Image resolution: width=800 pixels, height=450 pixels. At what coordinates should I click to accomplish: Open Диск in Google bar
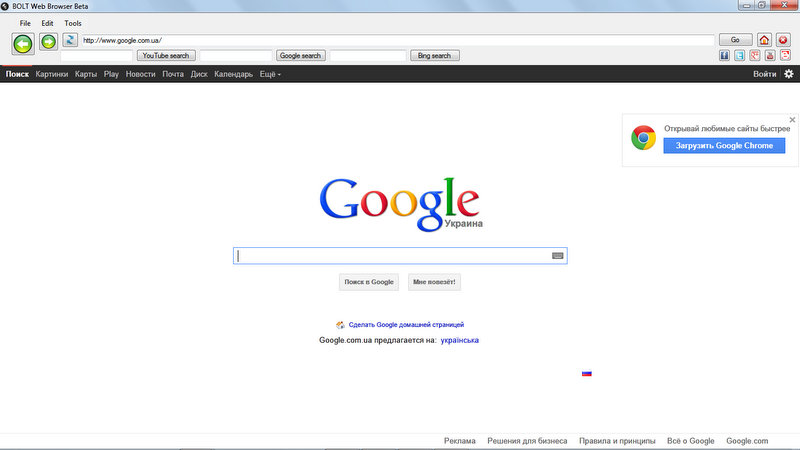tap(199, 74)
